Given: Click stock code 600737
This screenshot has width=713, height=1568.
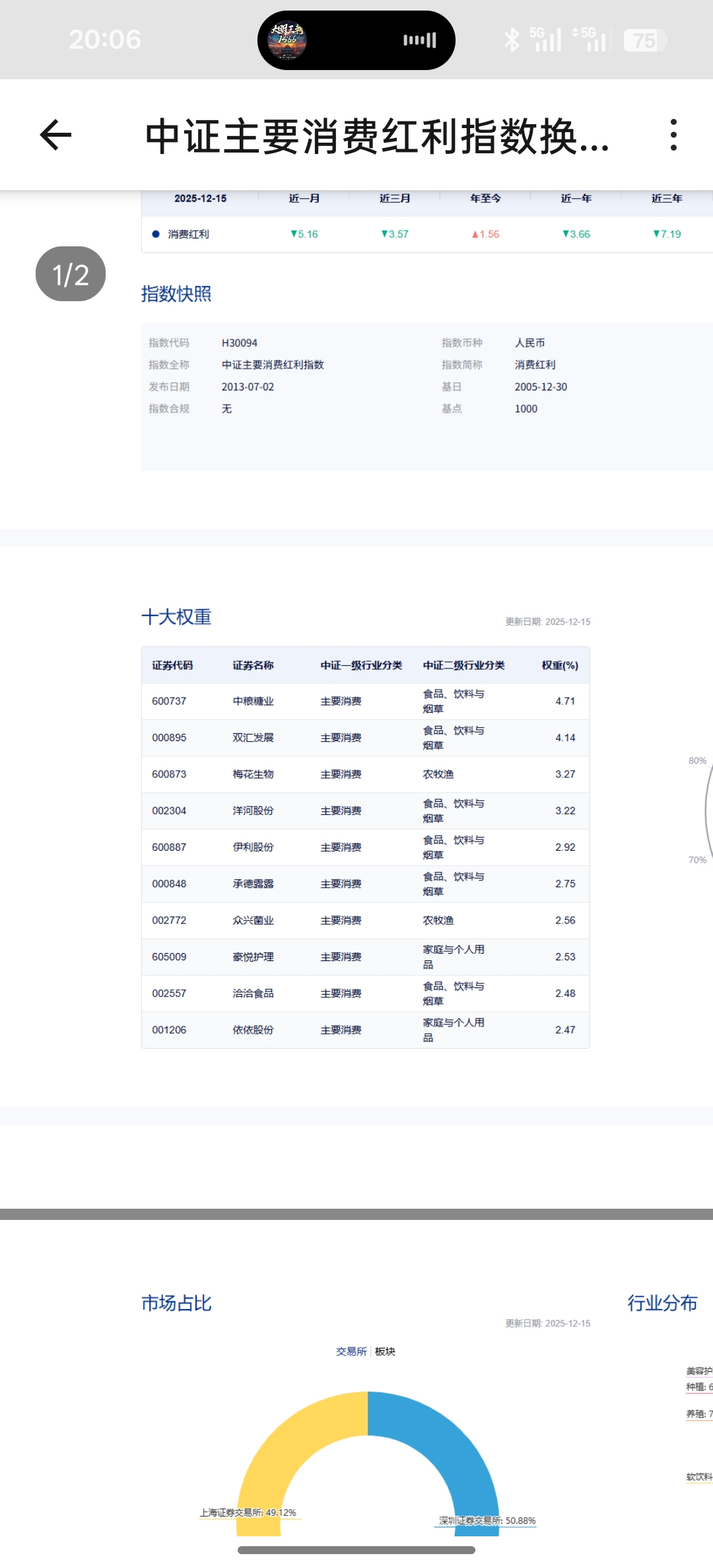Looking at the screenshot, I should [169, 701].
